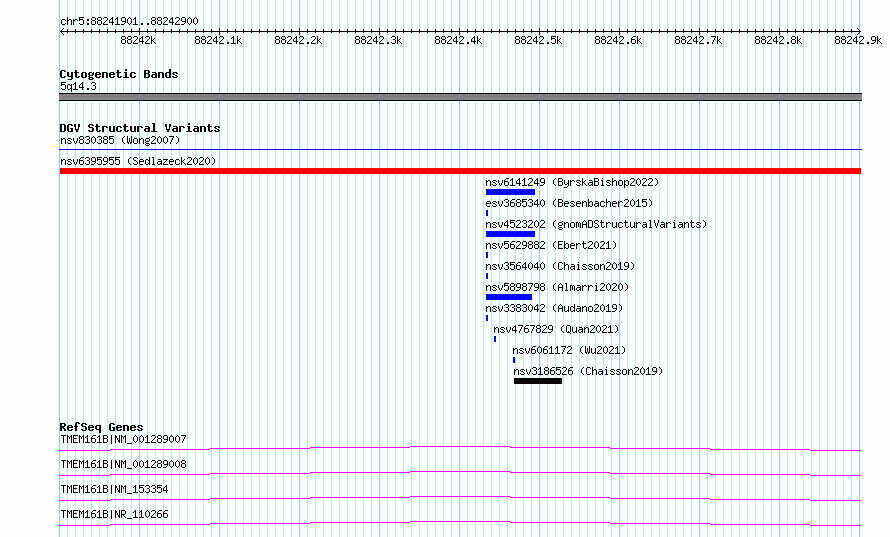Open variant nsv6395955 (Sedlazeck2020) label
This screenshot has width=890, height=537.
(138, 161)
